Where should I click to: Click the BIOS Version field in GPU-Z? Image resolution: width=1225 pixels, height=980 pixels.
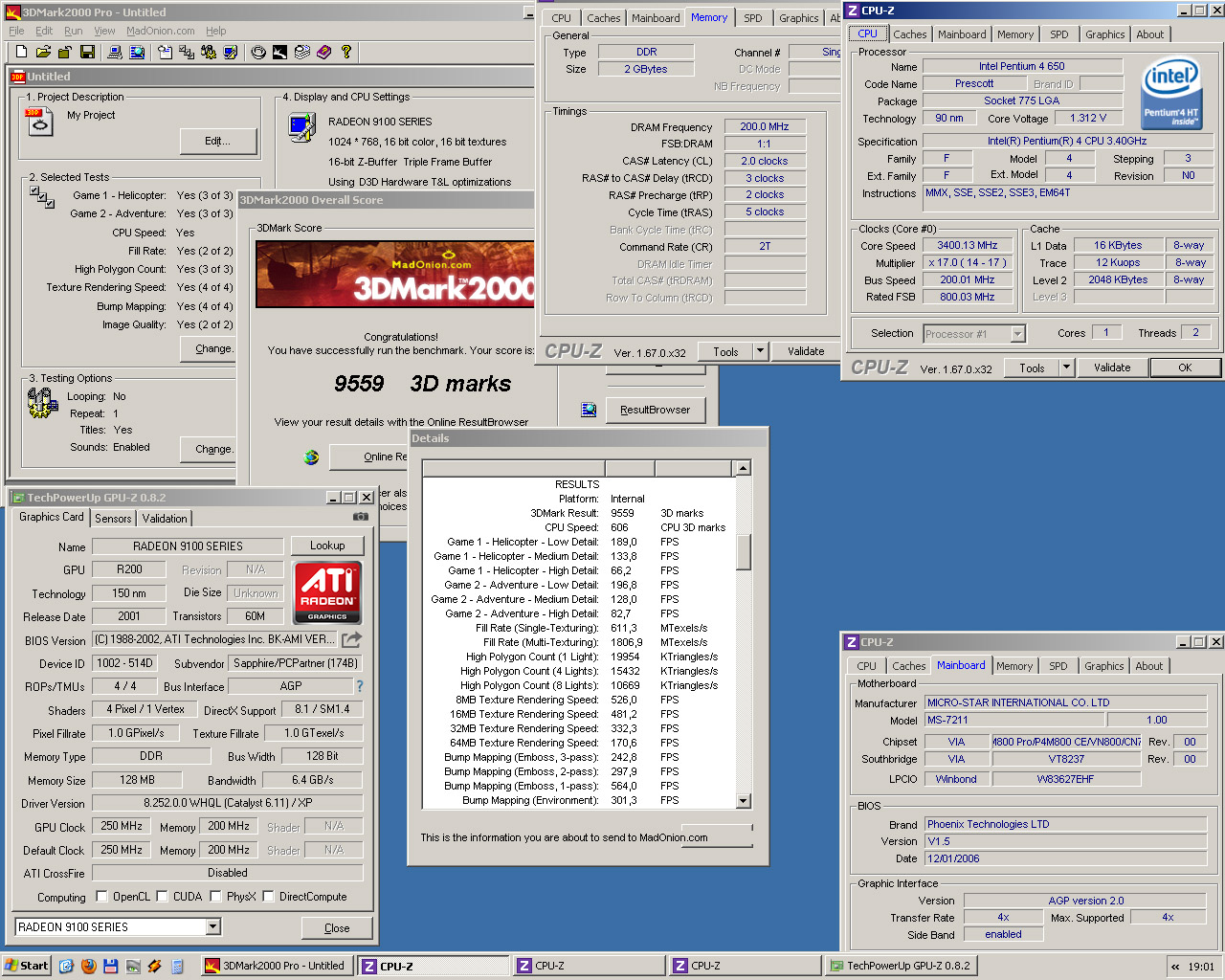click(215, 639)
